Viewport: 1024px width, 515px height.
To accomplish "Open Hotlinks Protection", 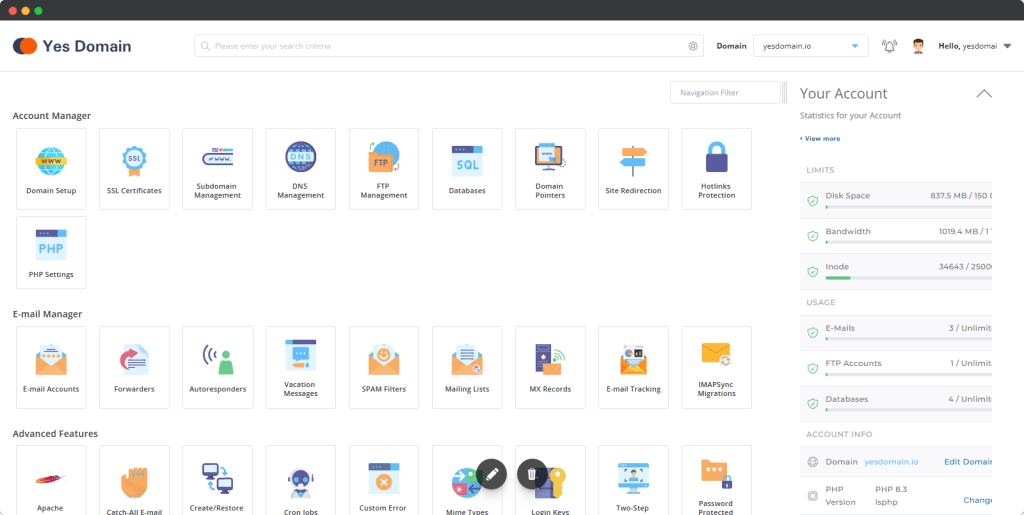I will [x=716, y=169].
